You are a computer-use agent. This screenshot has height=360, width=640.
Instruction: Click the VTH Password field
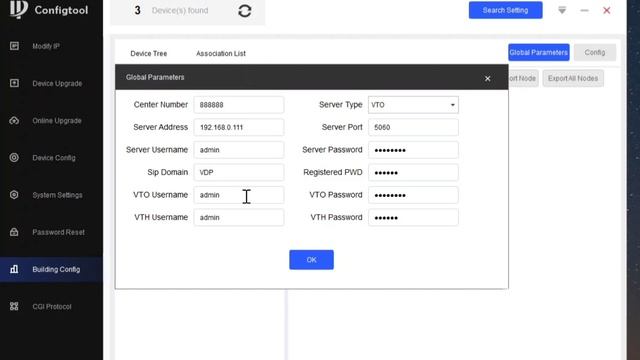pyautogui.click(x=413, y=218)
